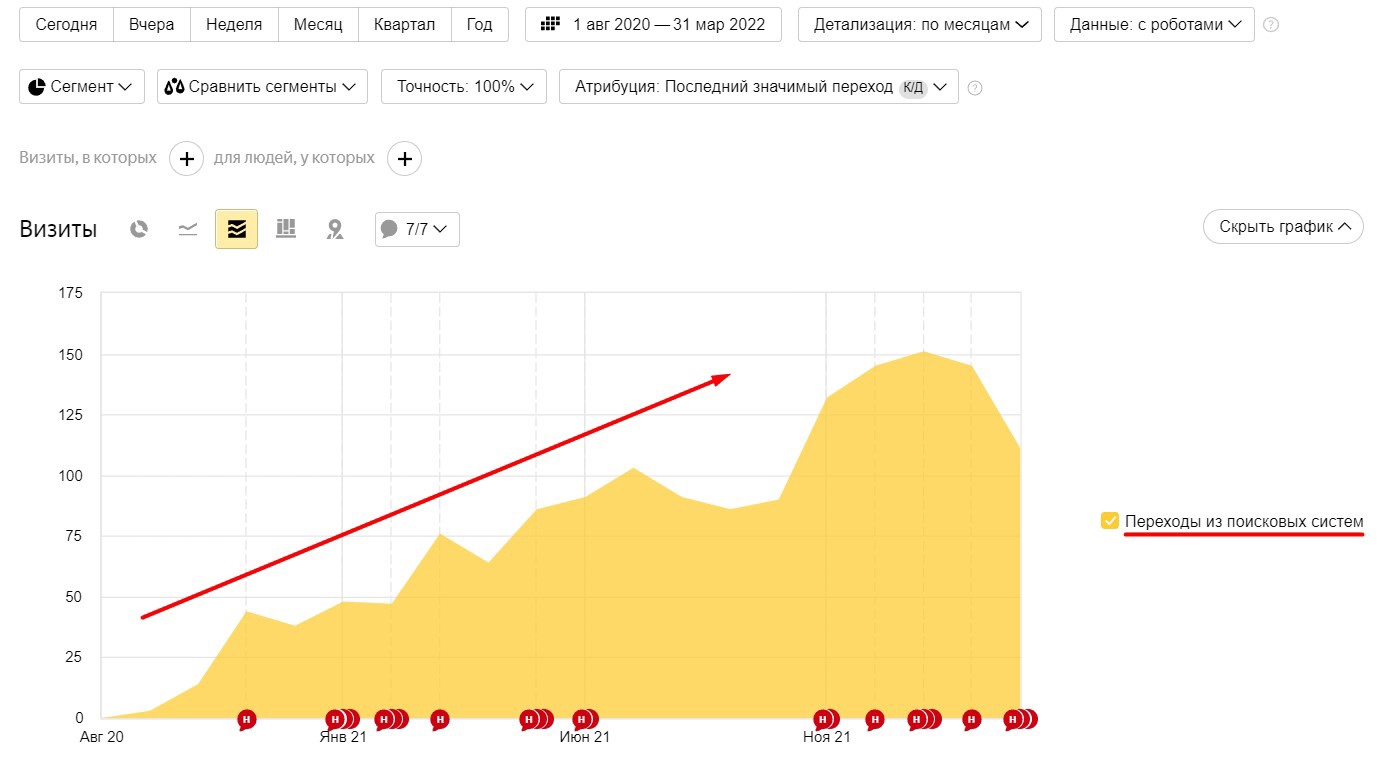
Task: Click help icon next to Атрибуция dropdown
Action: (975, 87)
